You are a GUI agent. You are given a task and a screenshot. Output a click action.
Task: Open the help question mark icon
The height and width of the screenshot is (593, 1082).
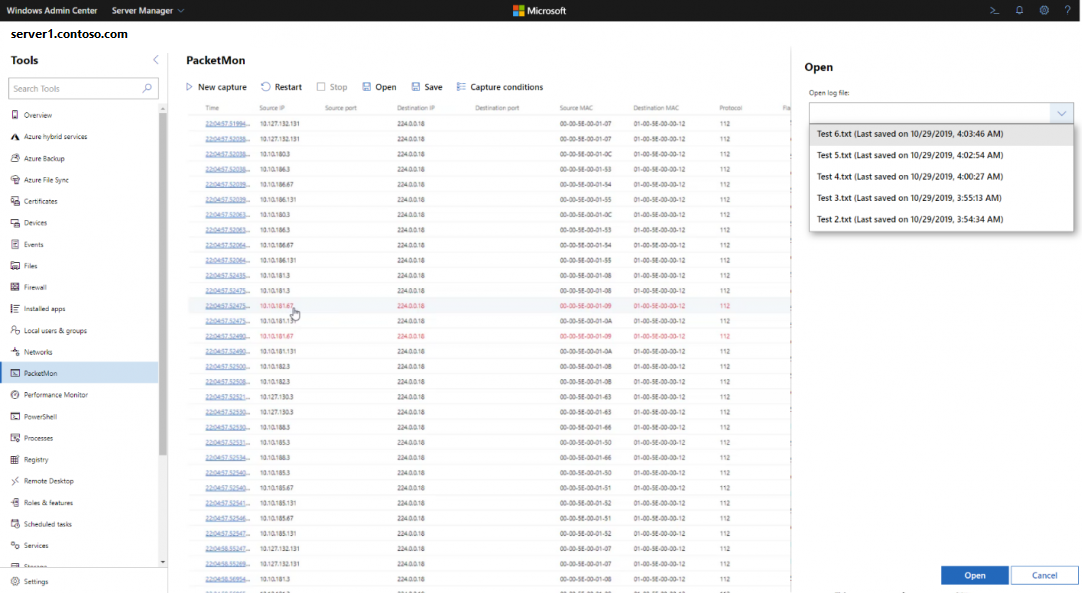[x=1068, y=10]
